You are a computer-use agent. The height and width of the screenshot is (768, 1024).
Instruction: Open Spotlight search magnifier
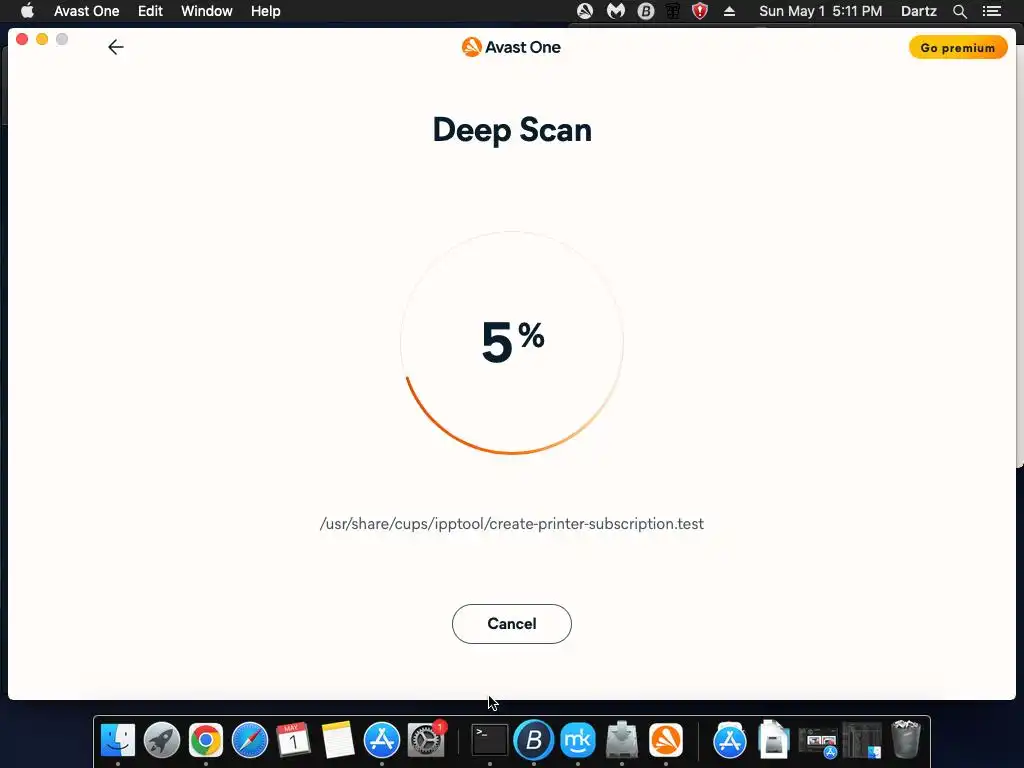[959, 11]
